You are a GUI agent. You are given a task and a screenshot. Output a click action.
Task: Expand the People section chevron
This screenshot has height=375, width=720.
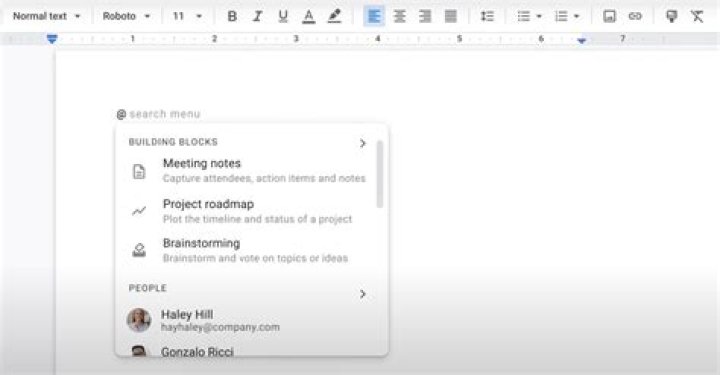click(362, 294)
